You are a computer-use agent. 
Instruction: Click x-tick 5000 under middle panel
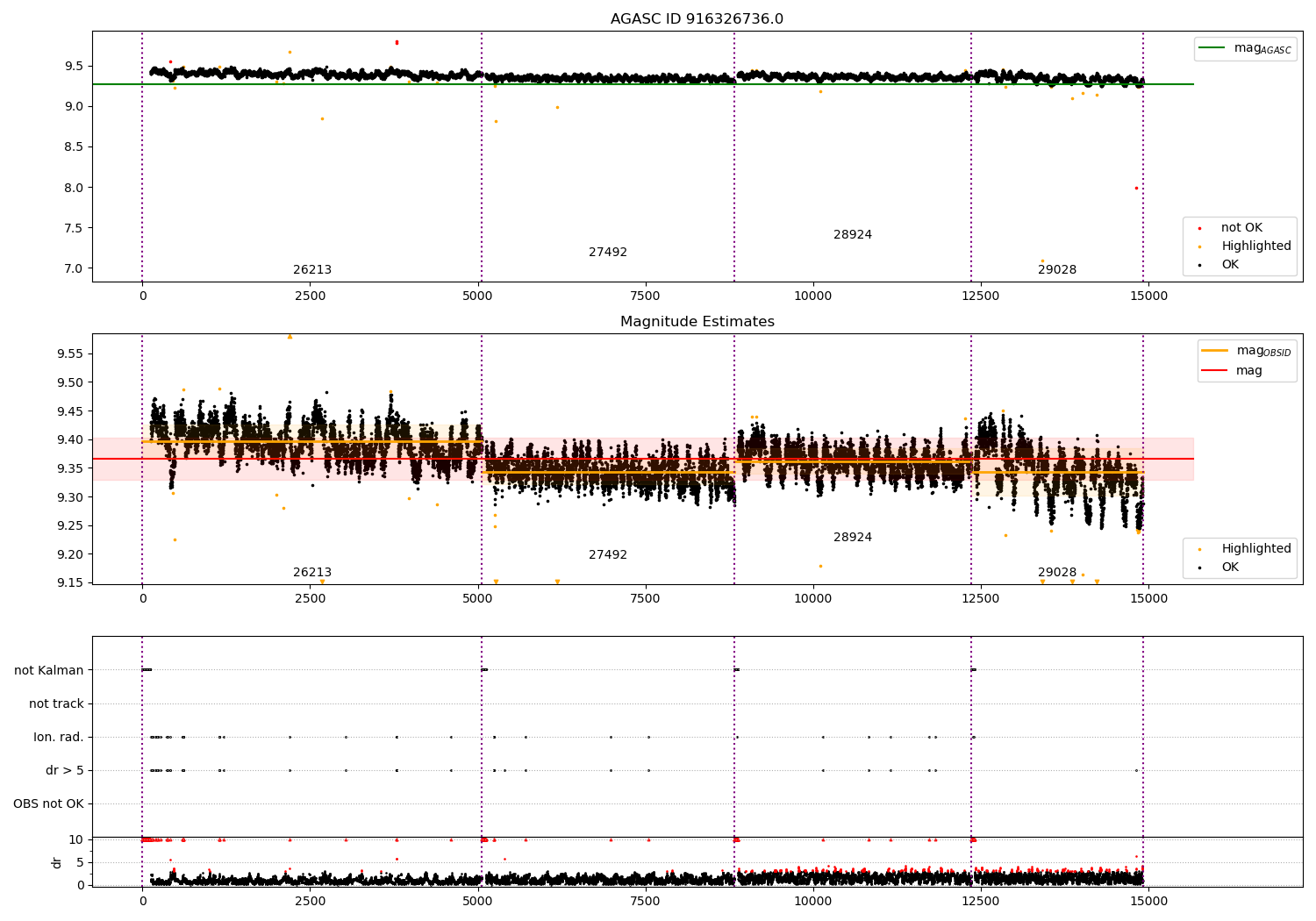pyautogui.click(x=477, y=599)
